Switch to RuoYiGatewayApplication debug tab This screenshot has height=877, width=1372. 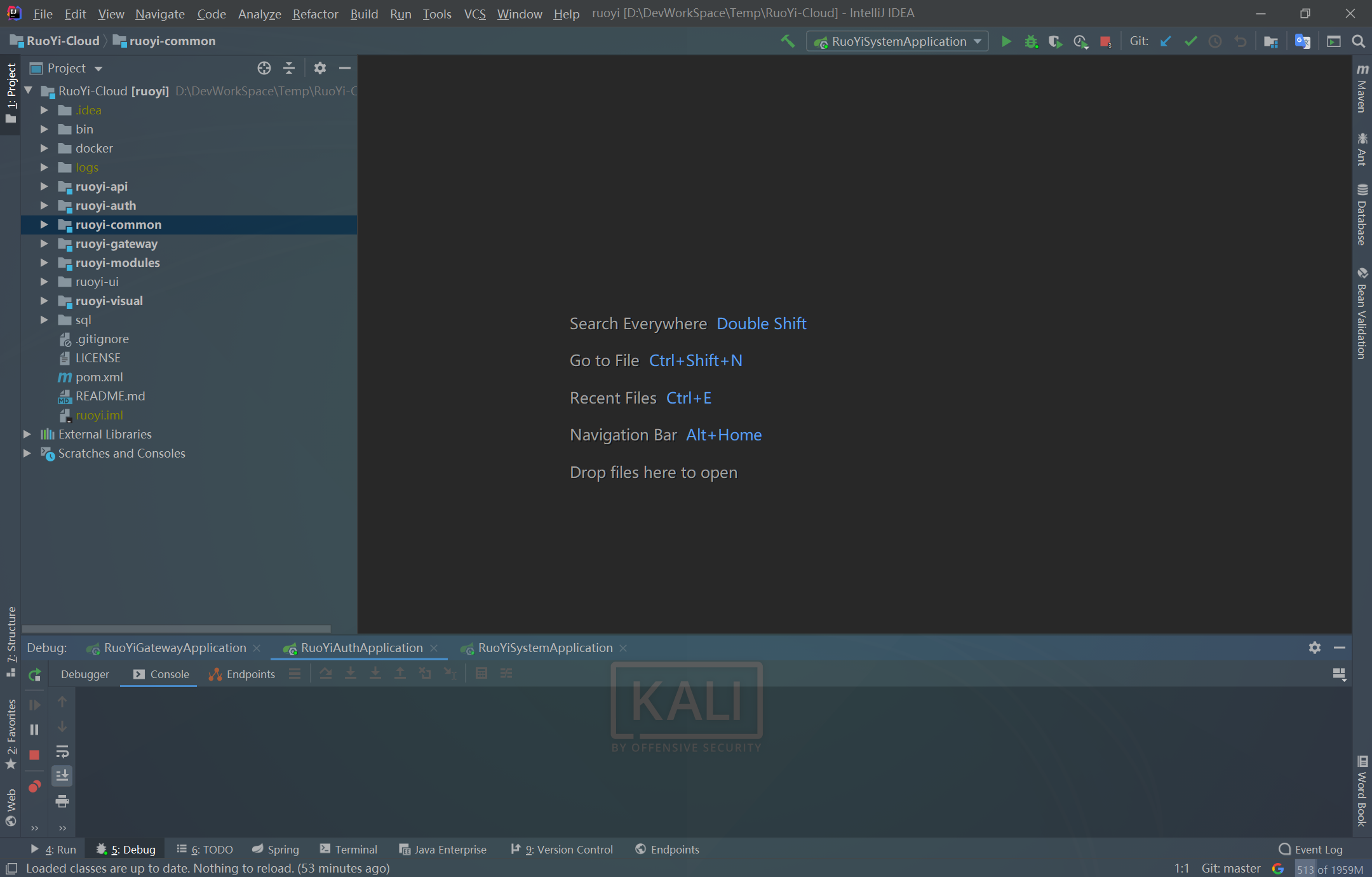175,648
